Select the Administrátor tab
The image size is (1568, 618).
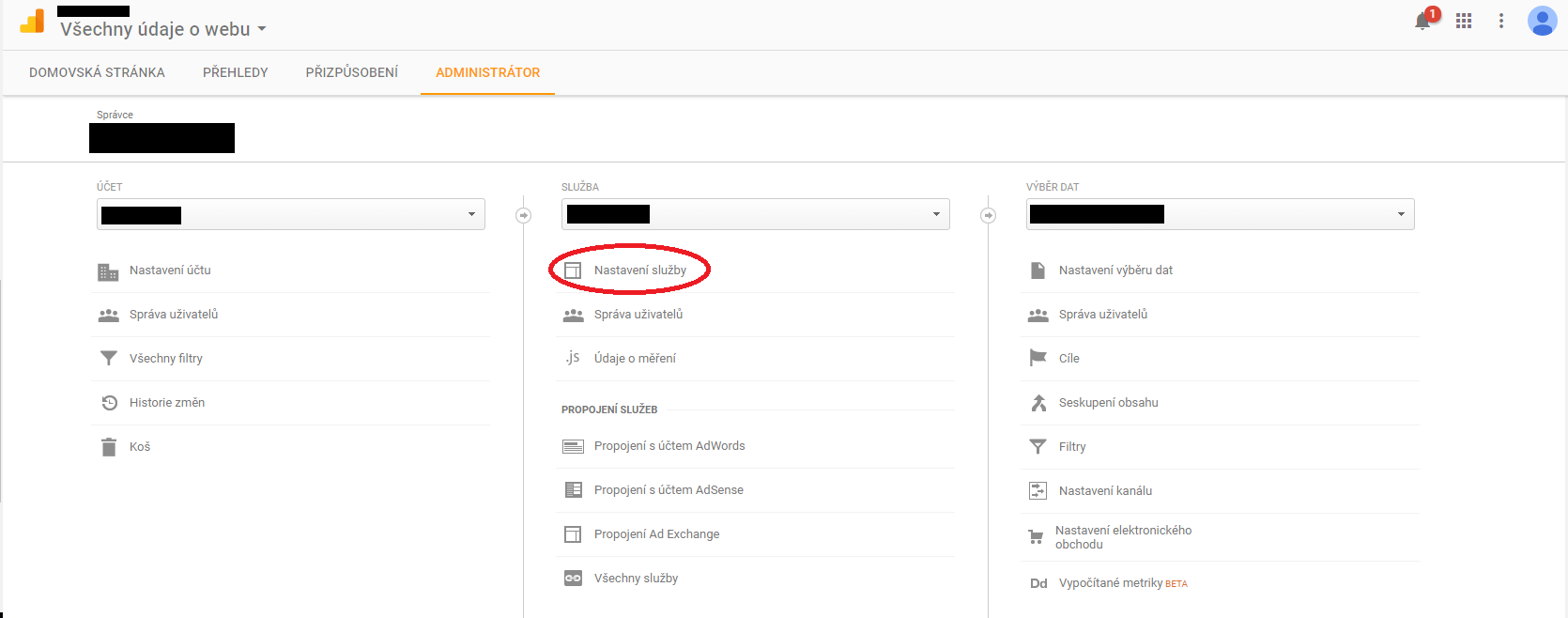(488, 72)
